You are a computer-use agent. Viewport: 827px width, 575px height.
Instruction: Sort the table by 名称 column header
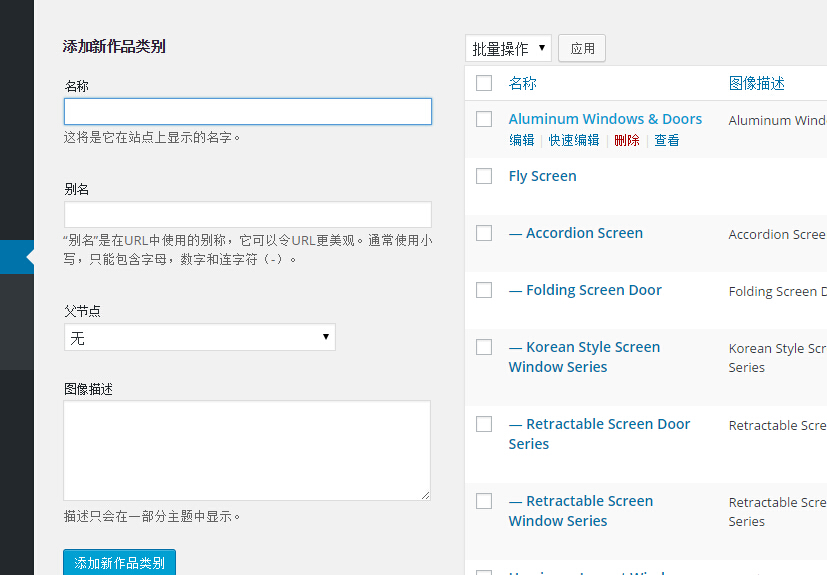[522, 83]
